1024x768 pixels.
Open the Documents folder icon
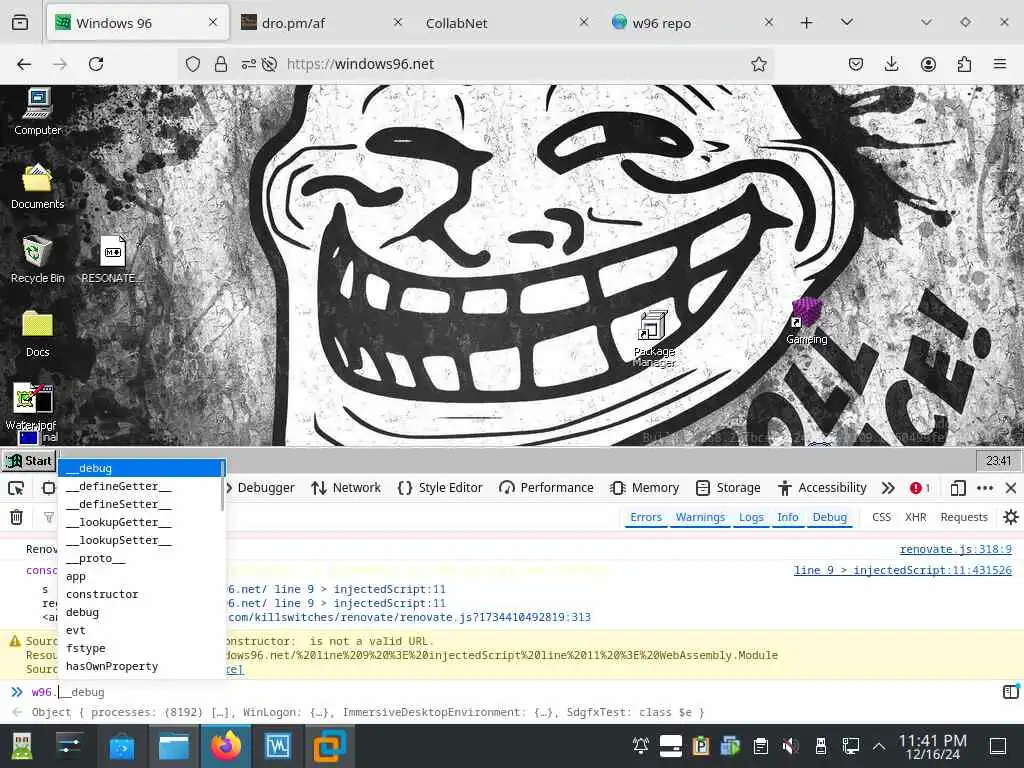pyautogui.click(x=37, y=185)
